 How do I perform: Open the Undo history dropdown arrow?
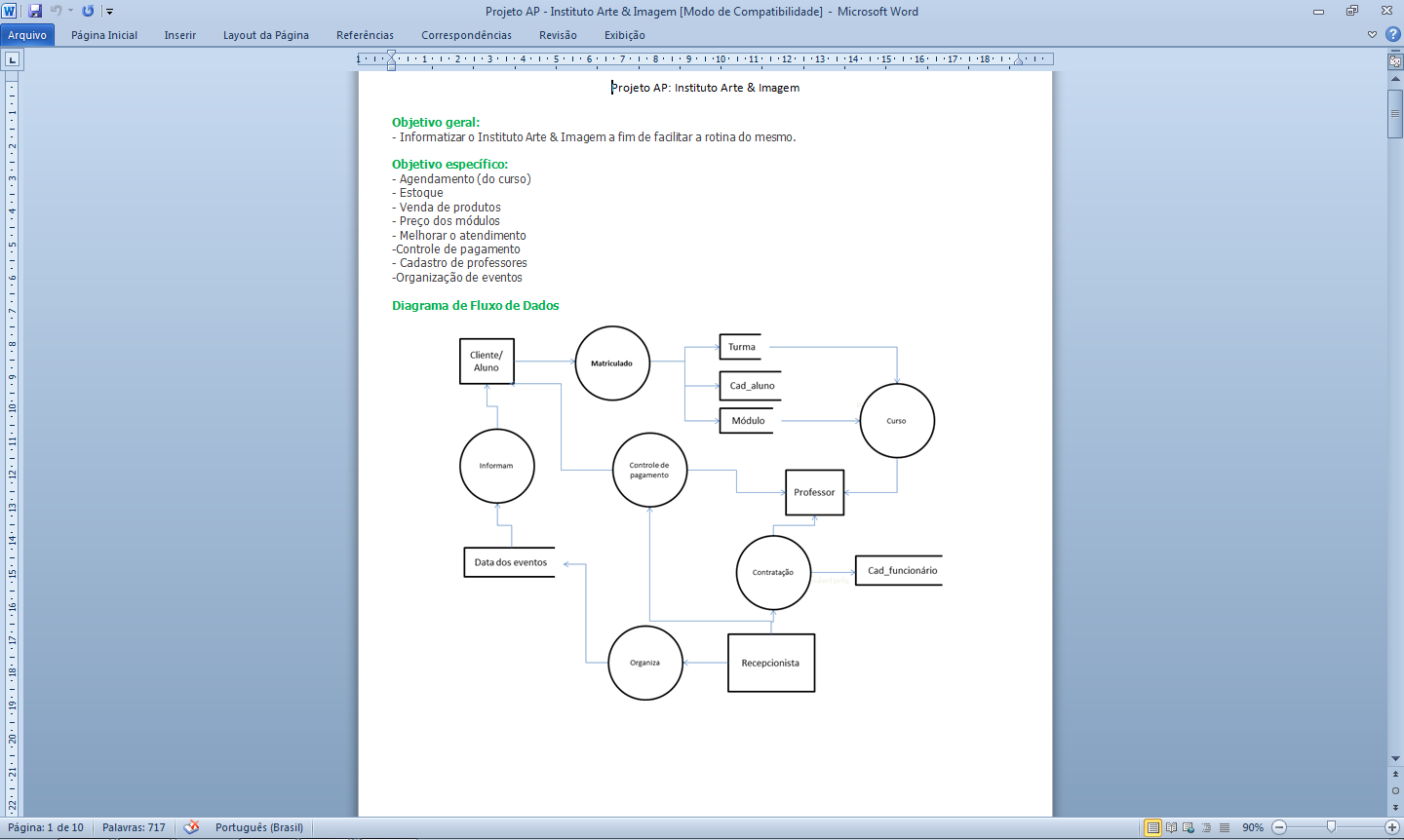(x=70, y=11)
